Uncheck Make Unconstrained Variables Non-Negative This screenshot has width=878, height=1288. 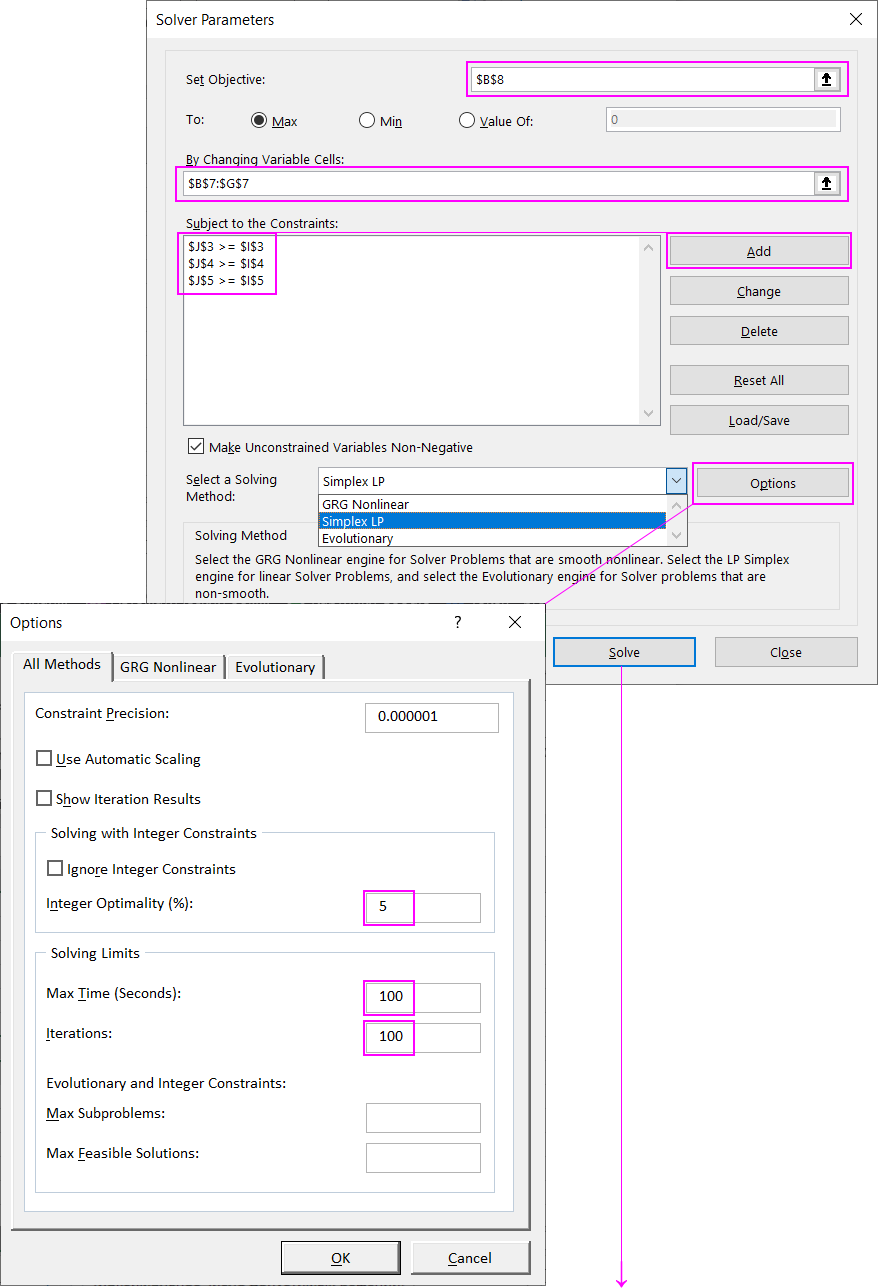(x=196, y=445)
